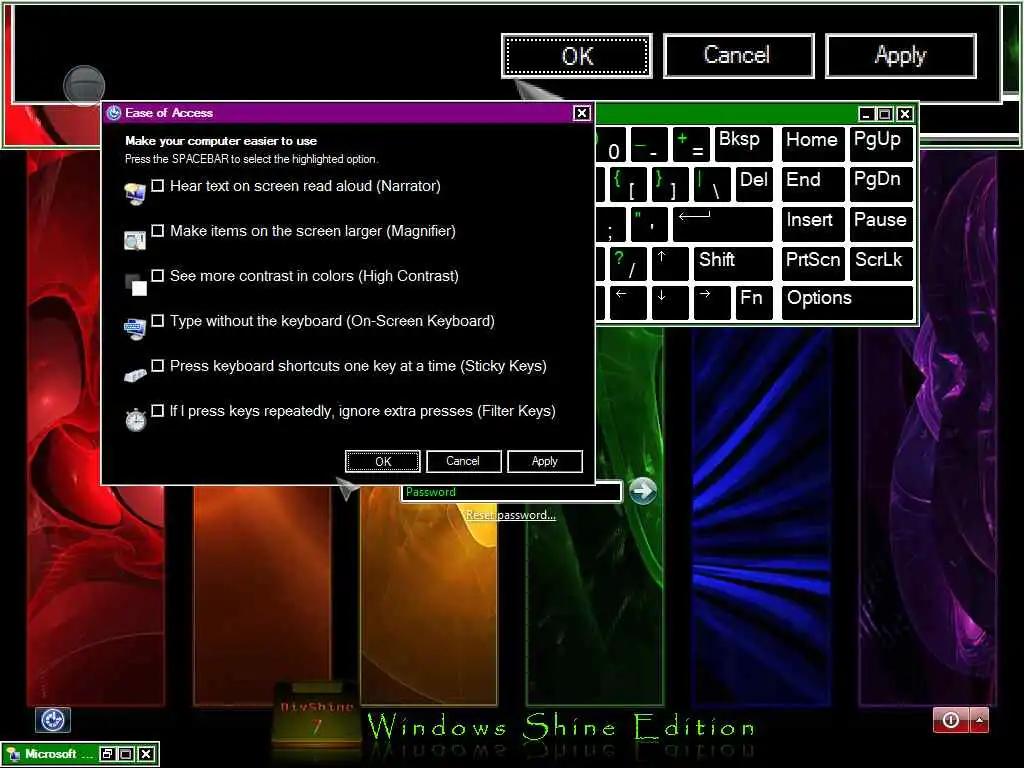Click the left arrow key
The image size is (1024, 768).
pyautogui.click(x=628, y=303)
